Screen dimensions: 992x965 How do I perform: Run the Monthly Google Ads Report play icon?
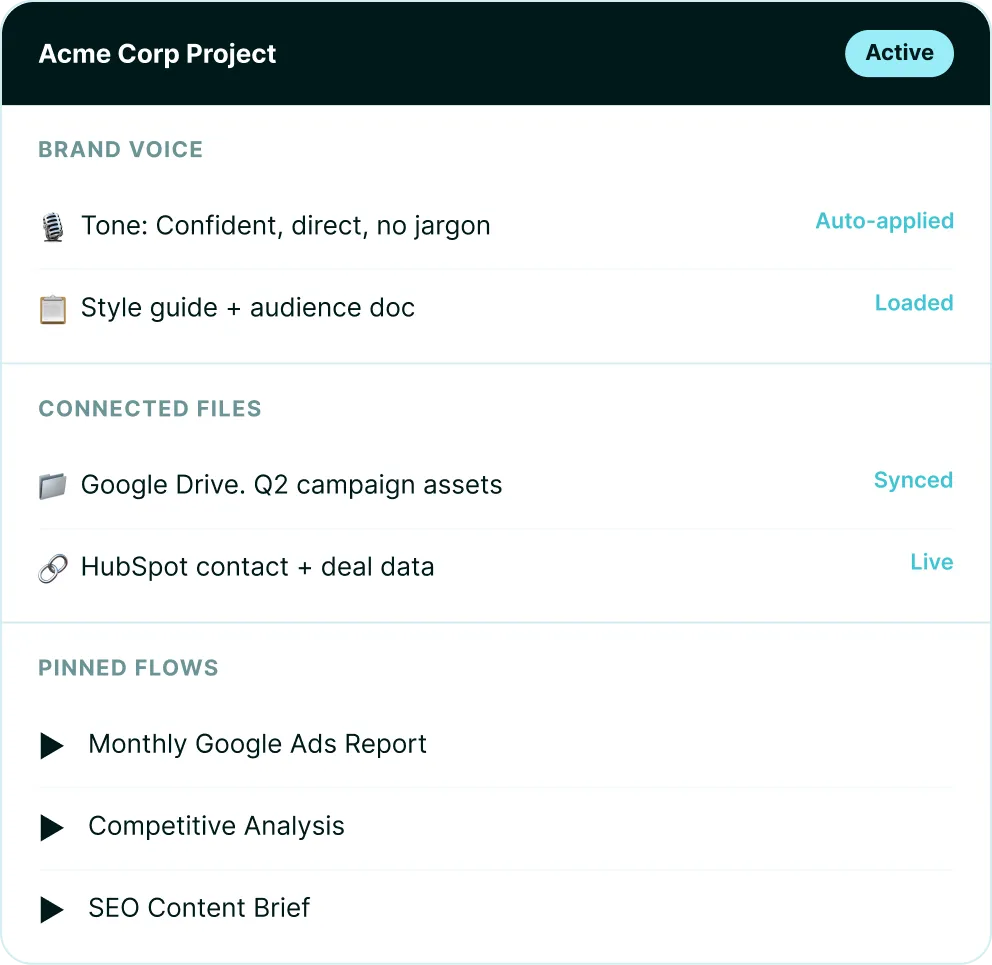coord(52,745)
